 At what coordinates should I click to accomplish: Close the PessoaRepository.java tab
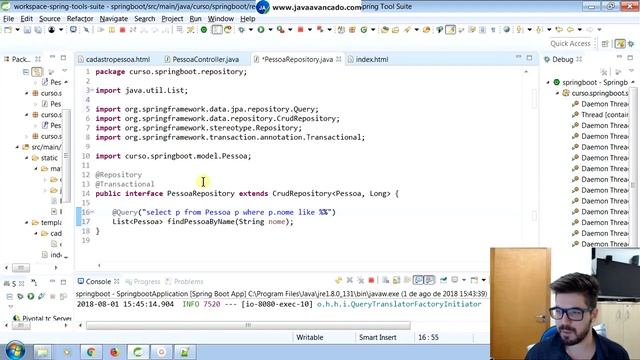point(339,60)
